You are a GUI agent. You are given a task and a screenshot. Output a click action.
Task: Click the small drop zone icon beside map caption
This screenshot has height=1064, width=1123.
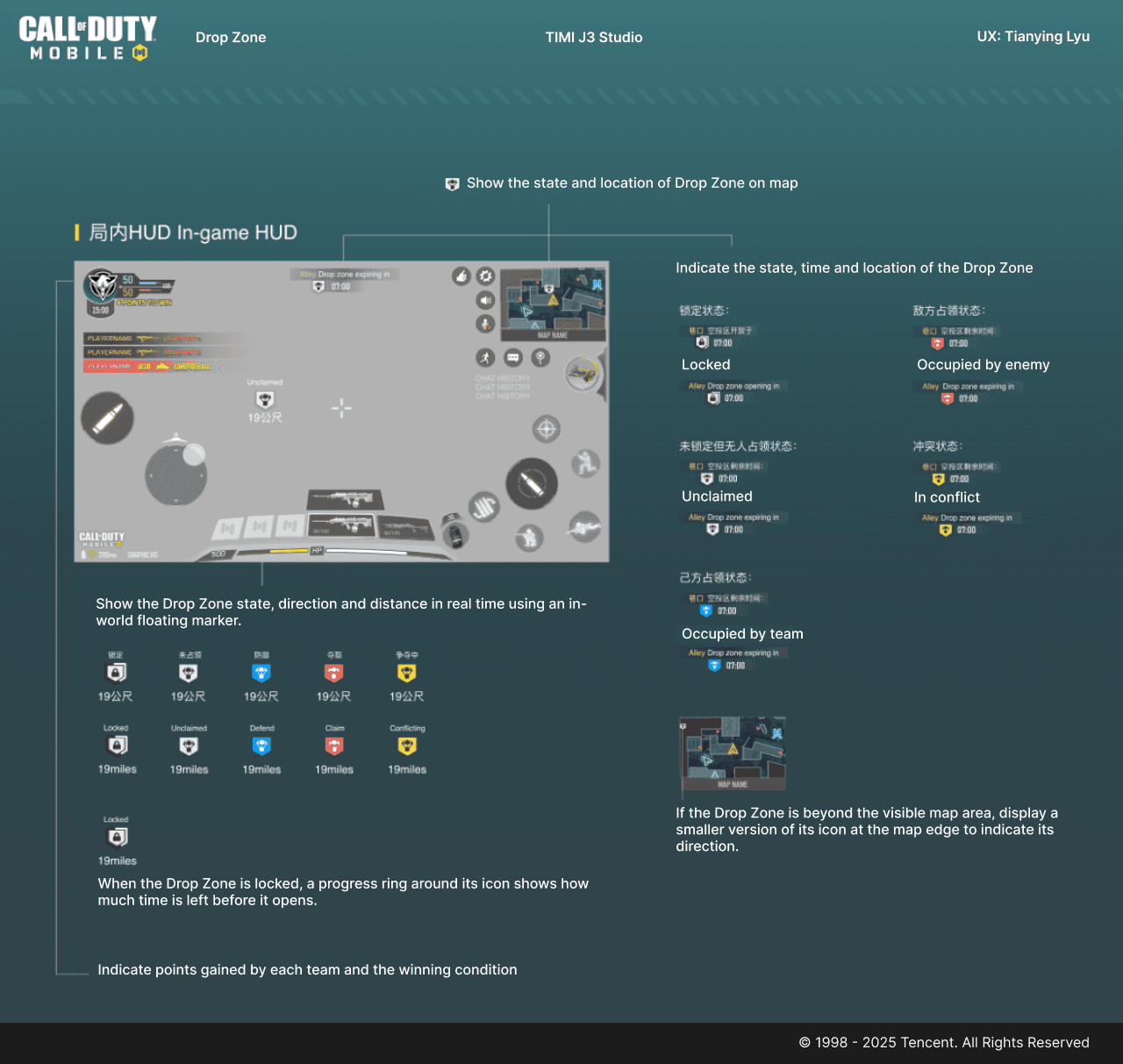[x=452, y=184]
